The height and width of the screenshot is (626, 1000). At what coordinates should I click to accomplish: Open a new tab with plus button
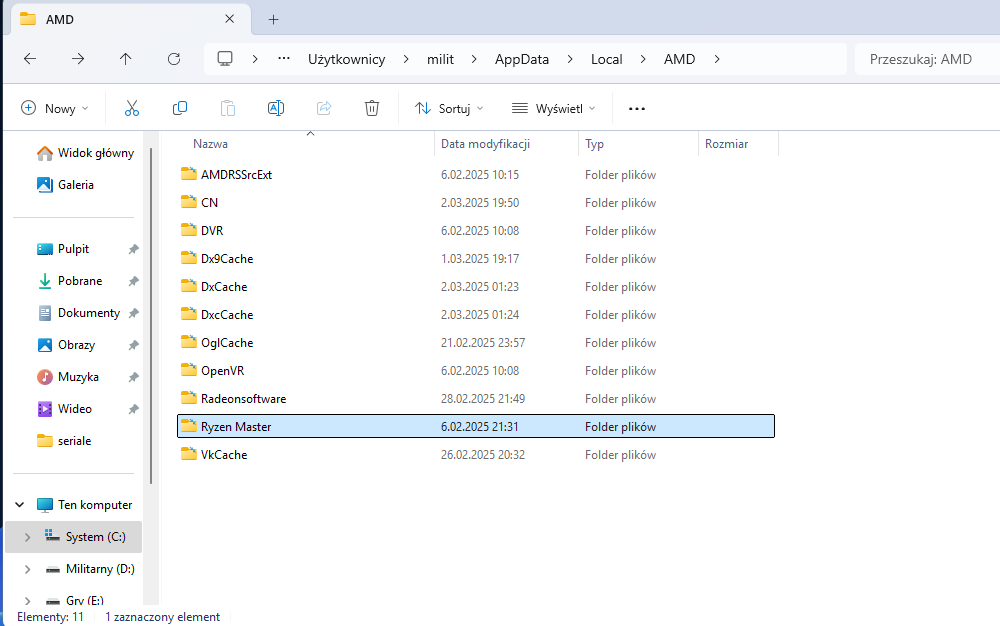pyautogui.click(x=273, y=19)
